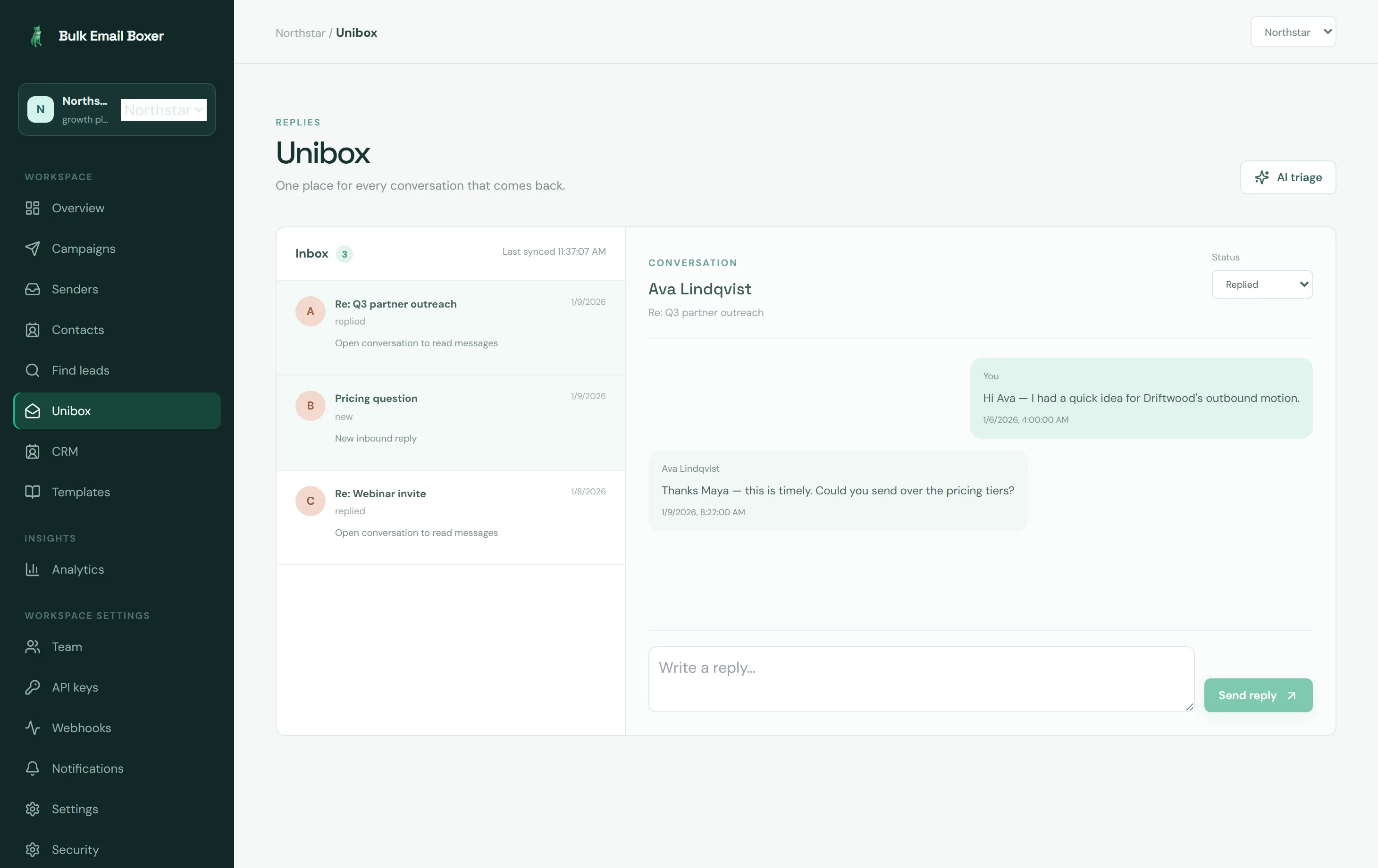Viewport: 1378px width, 868px height.
Task: Click the Send reply button
Action: point(1258,695)
